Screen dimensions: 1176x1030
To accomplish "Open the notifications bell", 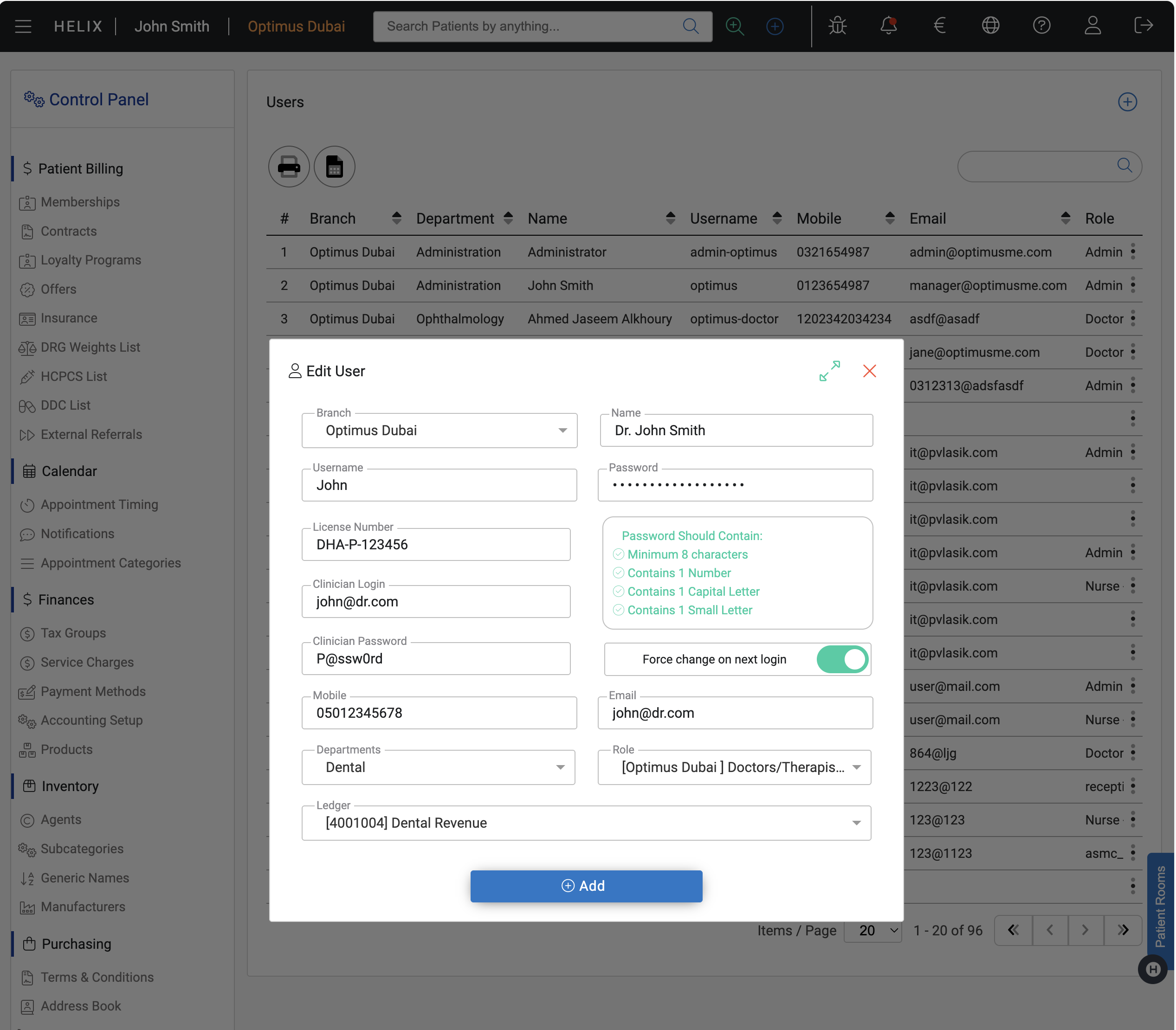I will point(888,26).
